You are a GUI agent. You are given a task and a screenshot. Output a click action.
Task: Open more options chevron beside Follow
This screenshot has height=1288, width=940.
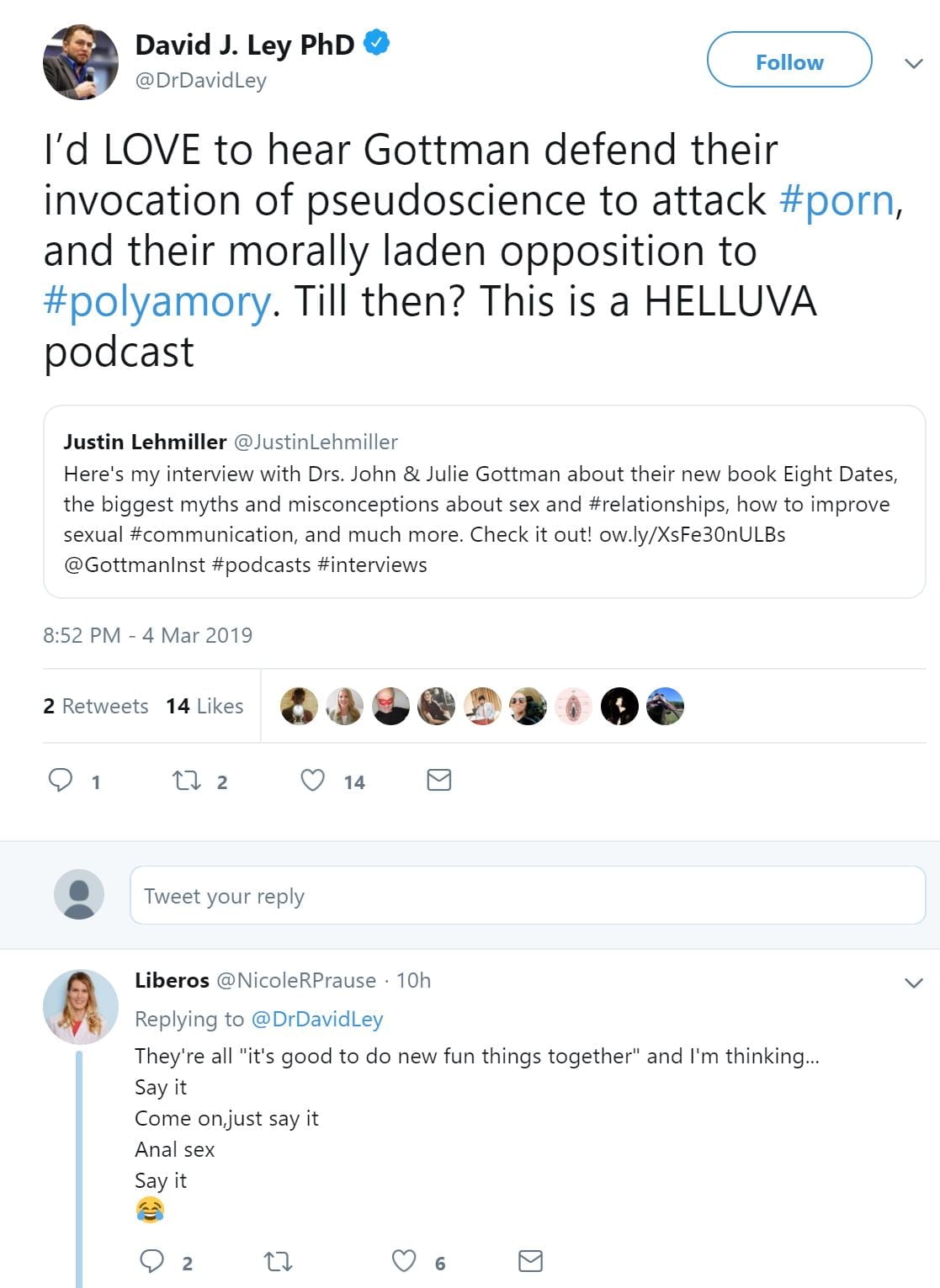[913, 63]
